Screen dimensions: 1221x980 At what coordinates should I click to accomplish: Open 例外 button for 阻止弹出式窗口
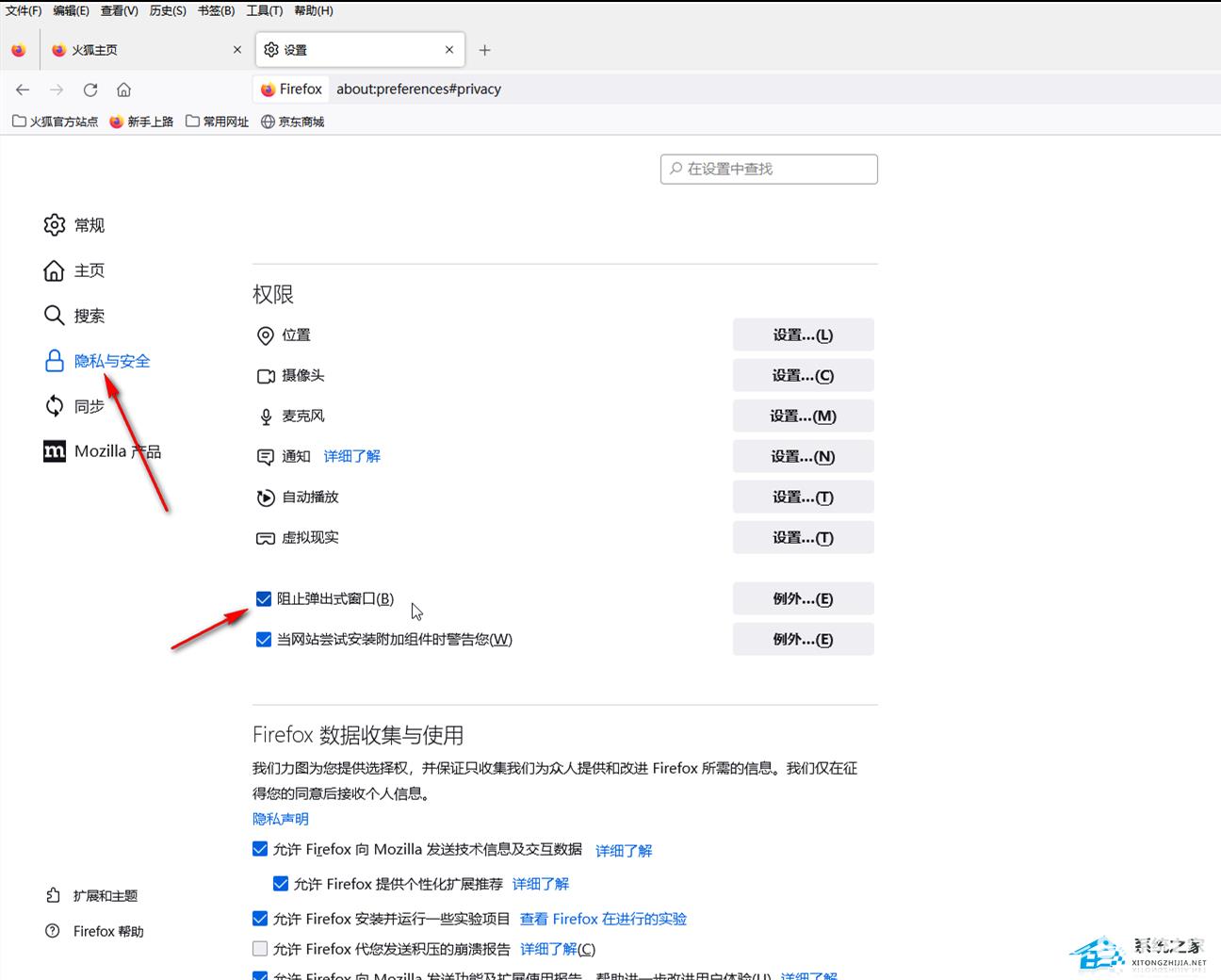(x=804, y=598)
